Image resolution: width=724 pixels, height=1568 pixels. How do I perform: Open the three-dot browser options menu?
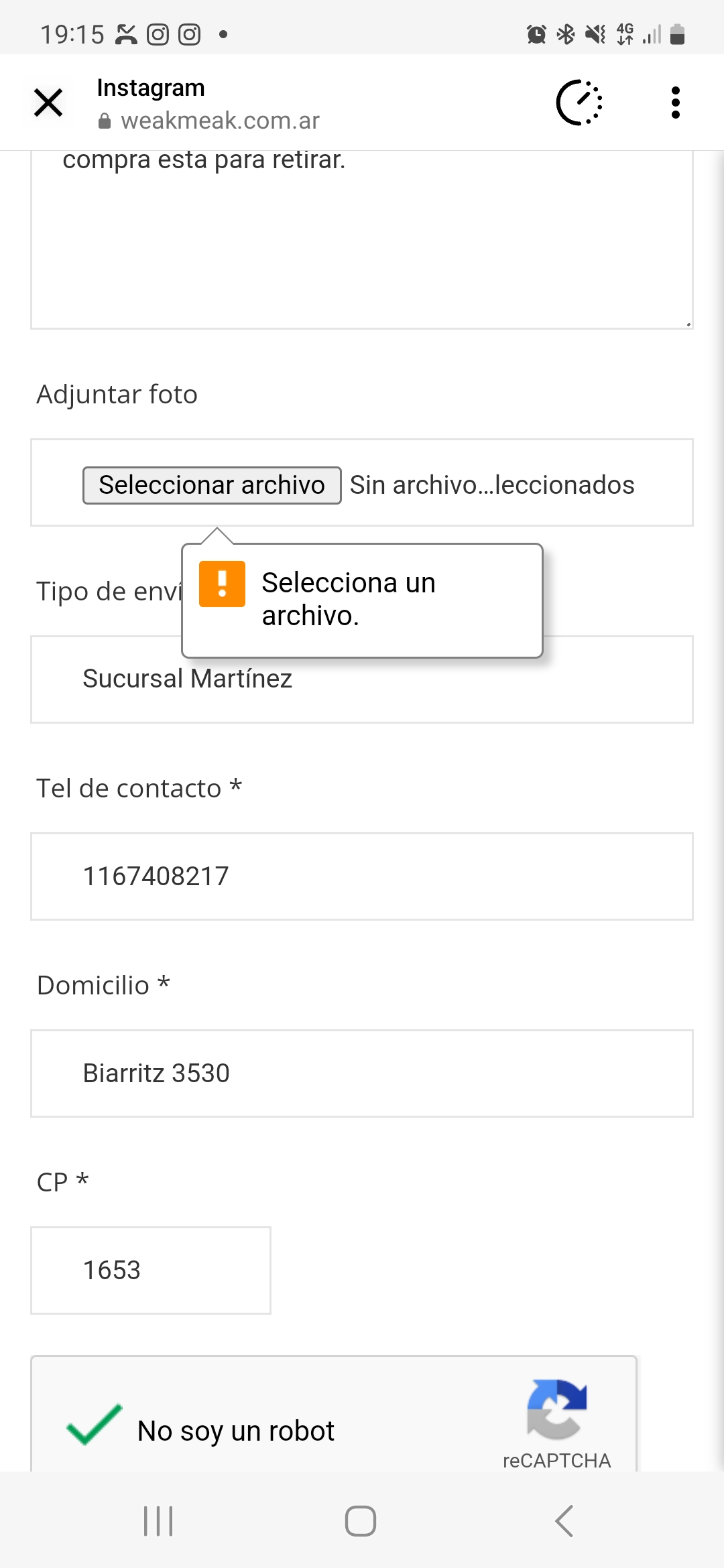pos(676,103)
